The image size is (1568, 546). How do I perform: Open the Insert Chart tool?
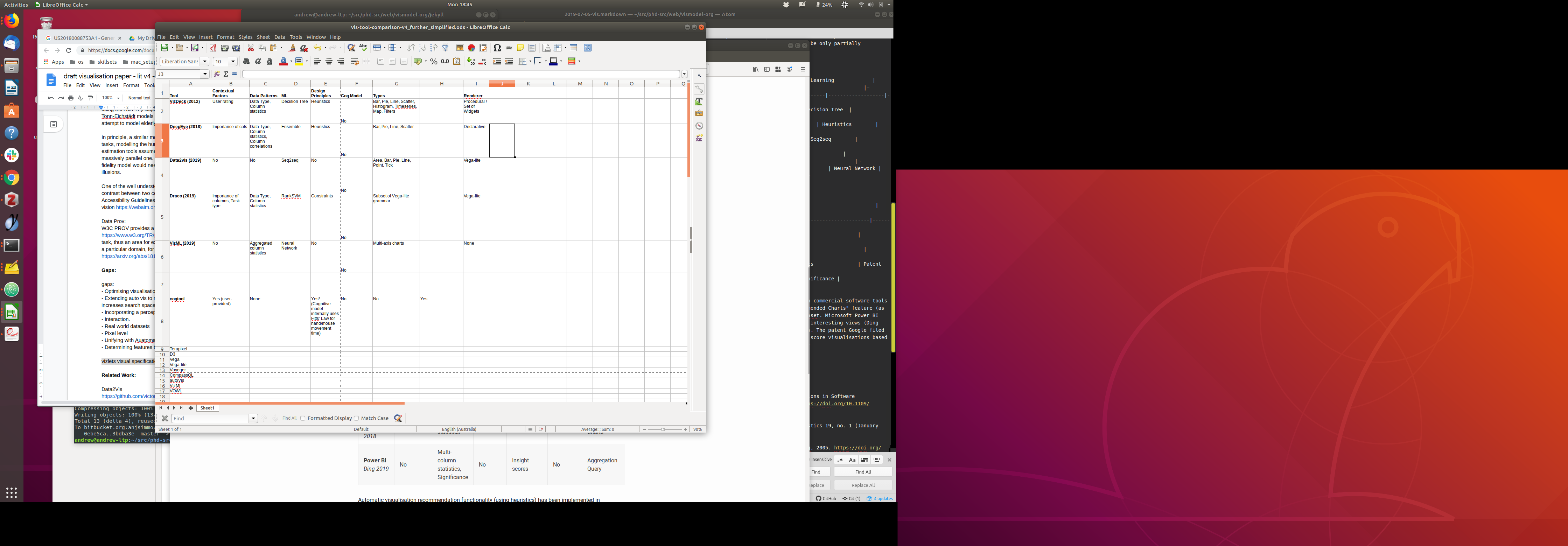pyautogui.click(x=472, y=48)
